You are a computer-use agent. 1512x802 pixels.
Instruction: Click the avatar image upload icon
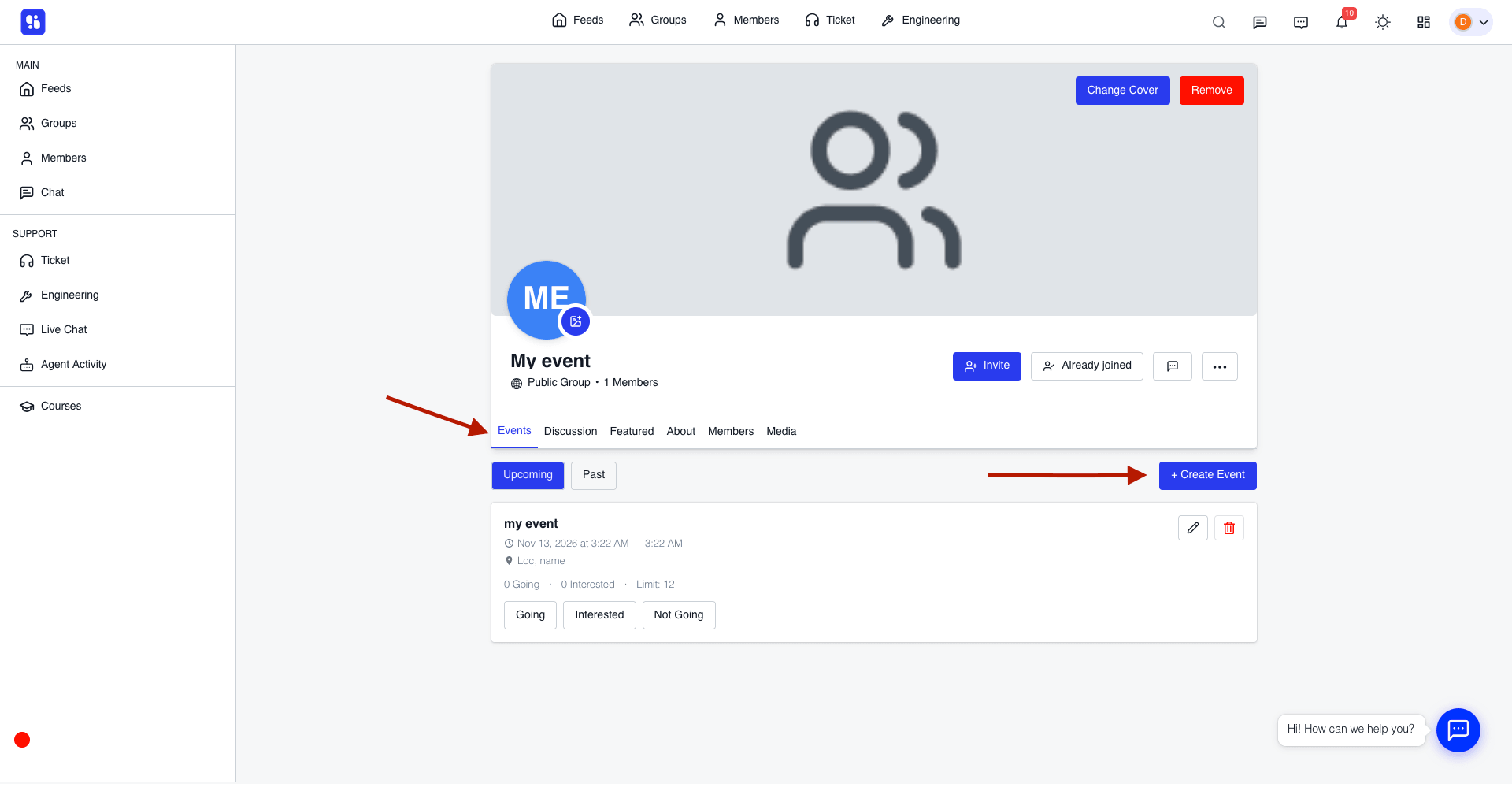pos(576,321)
